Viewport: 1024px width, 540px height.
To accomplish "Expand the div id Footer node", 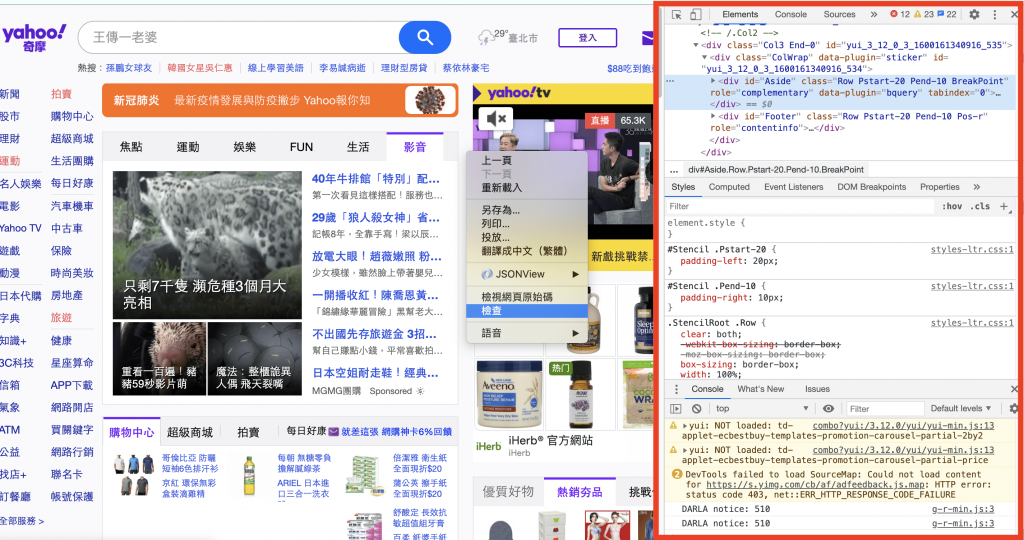I will 713,116.
